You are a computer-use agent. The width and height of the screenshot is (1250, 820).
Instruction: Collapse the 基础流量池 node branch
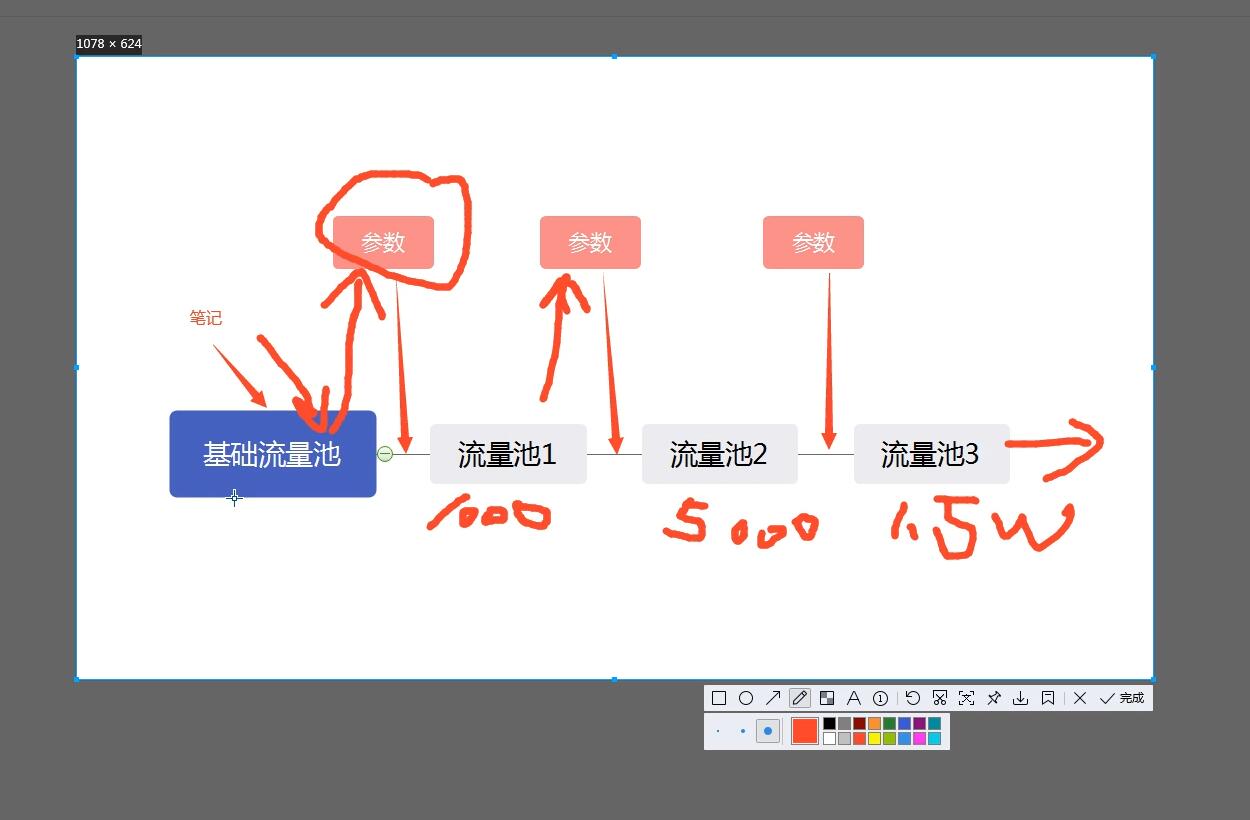click(385, 454)
